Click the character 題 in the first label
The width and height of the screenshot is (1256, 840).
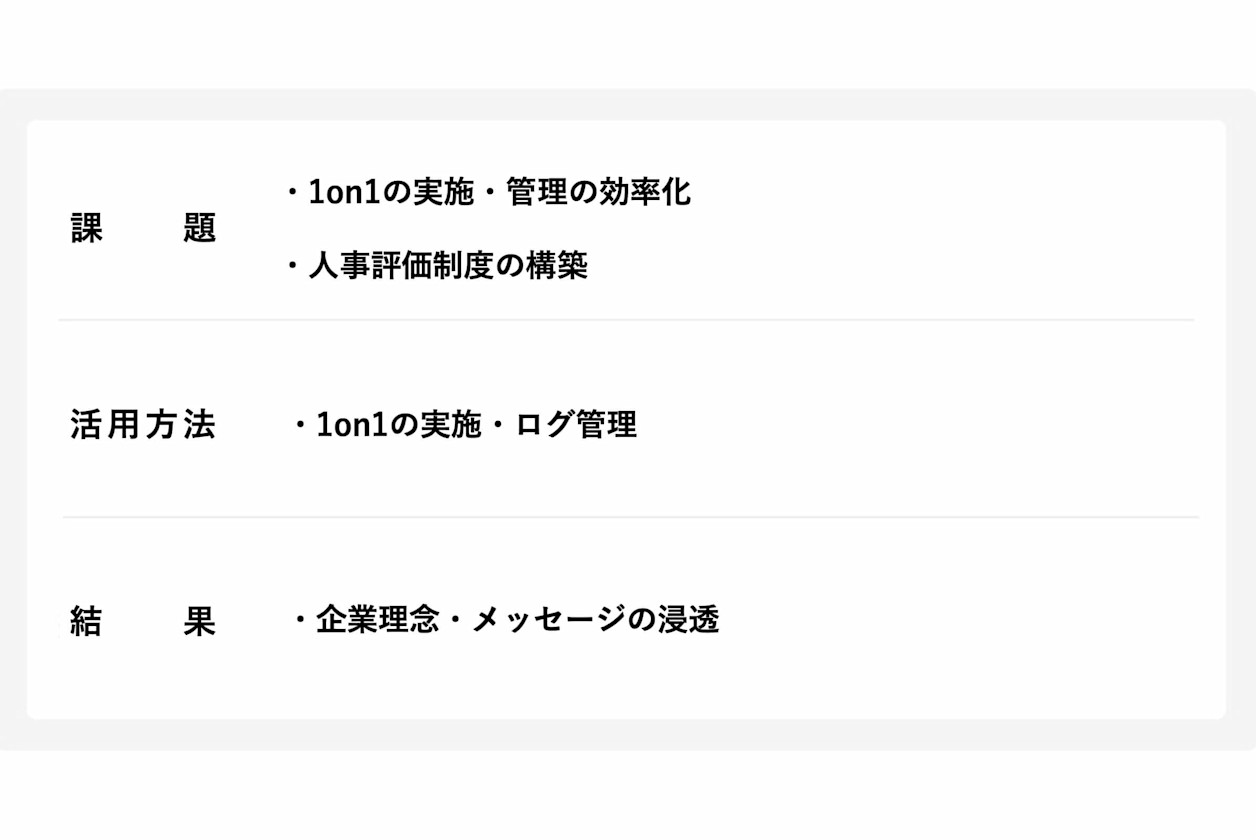click(x=200, y=229)
